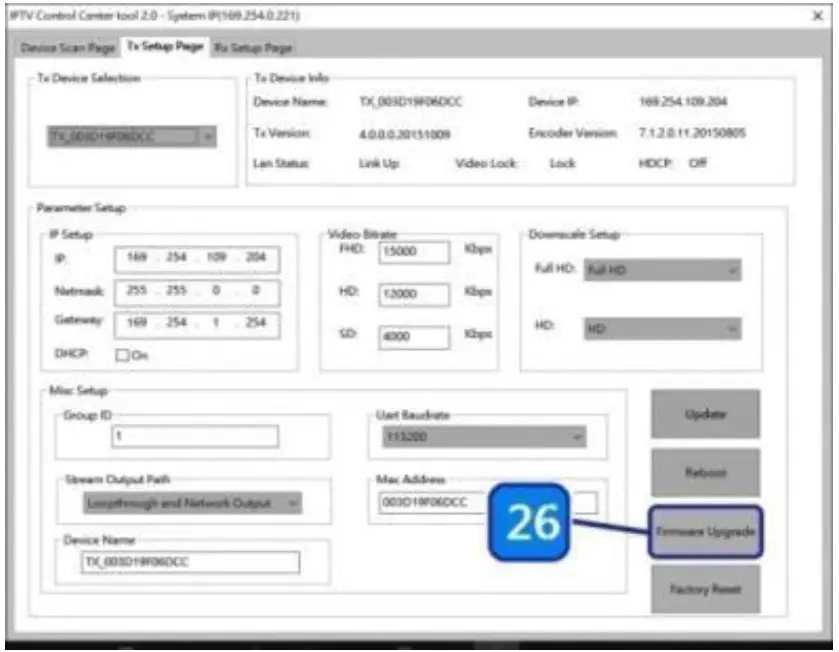Image resolution: width=839 pixels, height=652 pixels.
Task: Click the Netmask input field
Action: 196,292
